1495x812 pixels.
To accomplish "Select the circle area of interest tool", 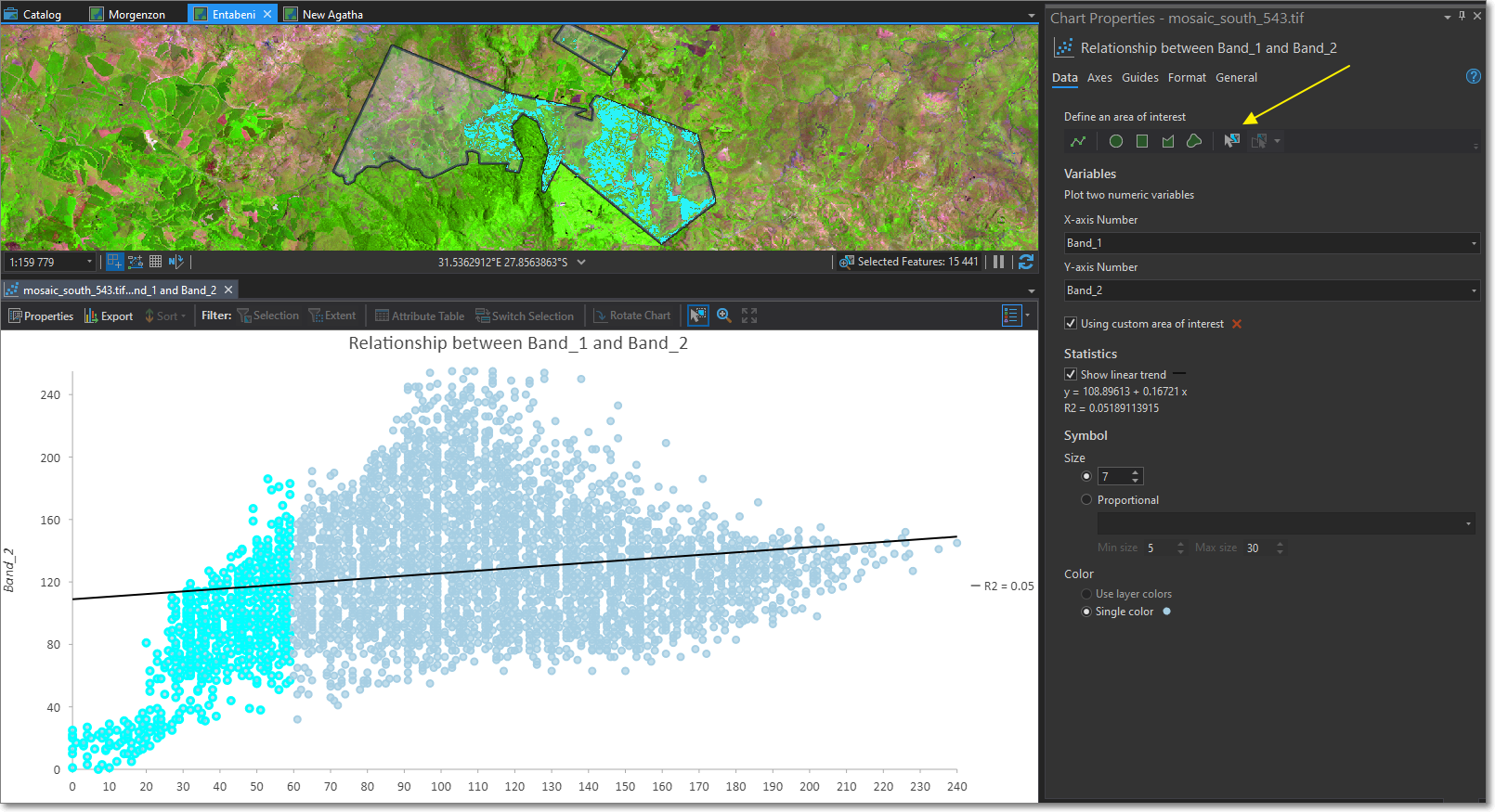I will click(x=1116, y=141).
